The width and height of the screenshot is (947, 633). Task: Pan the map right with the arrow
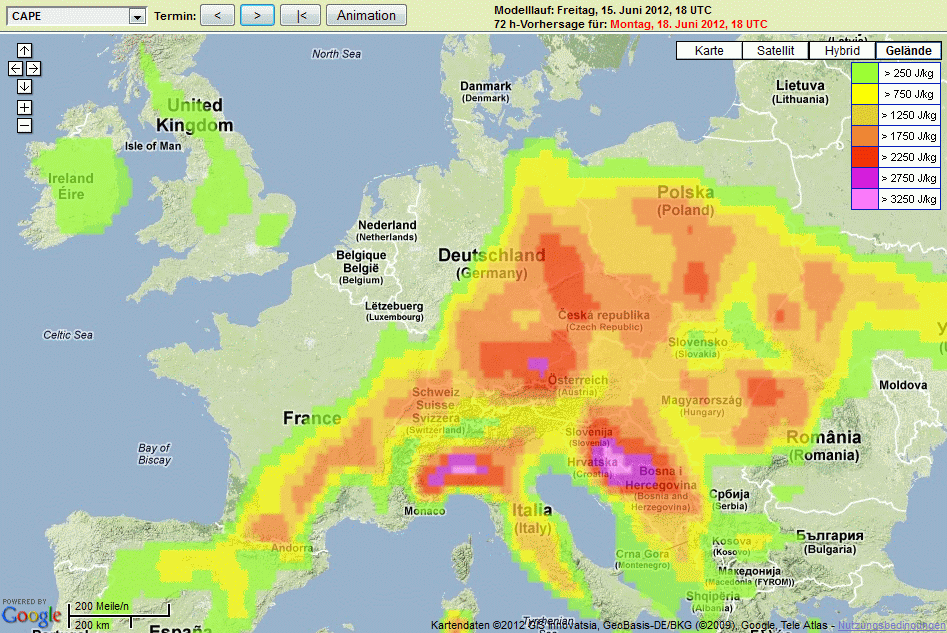click(33, 68)
